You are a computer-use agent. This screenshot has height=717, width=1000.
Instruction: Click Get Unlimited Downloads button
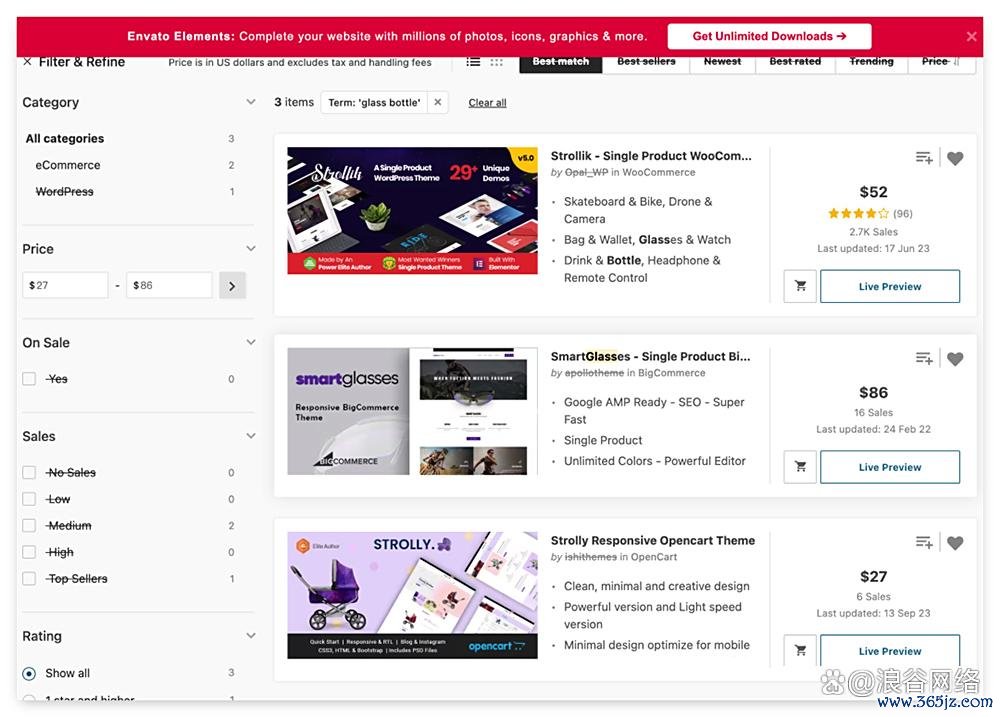769,36
